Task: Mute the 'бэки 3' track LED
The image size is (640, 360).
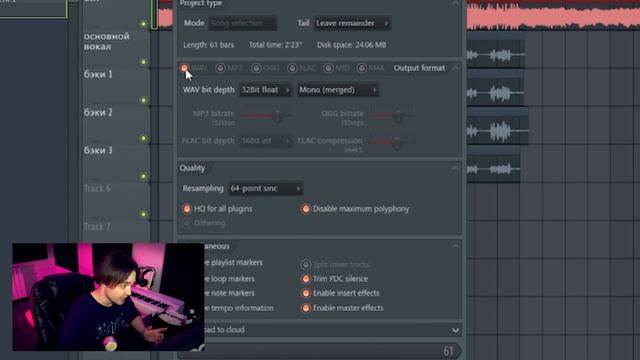Action: 143,176
